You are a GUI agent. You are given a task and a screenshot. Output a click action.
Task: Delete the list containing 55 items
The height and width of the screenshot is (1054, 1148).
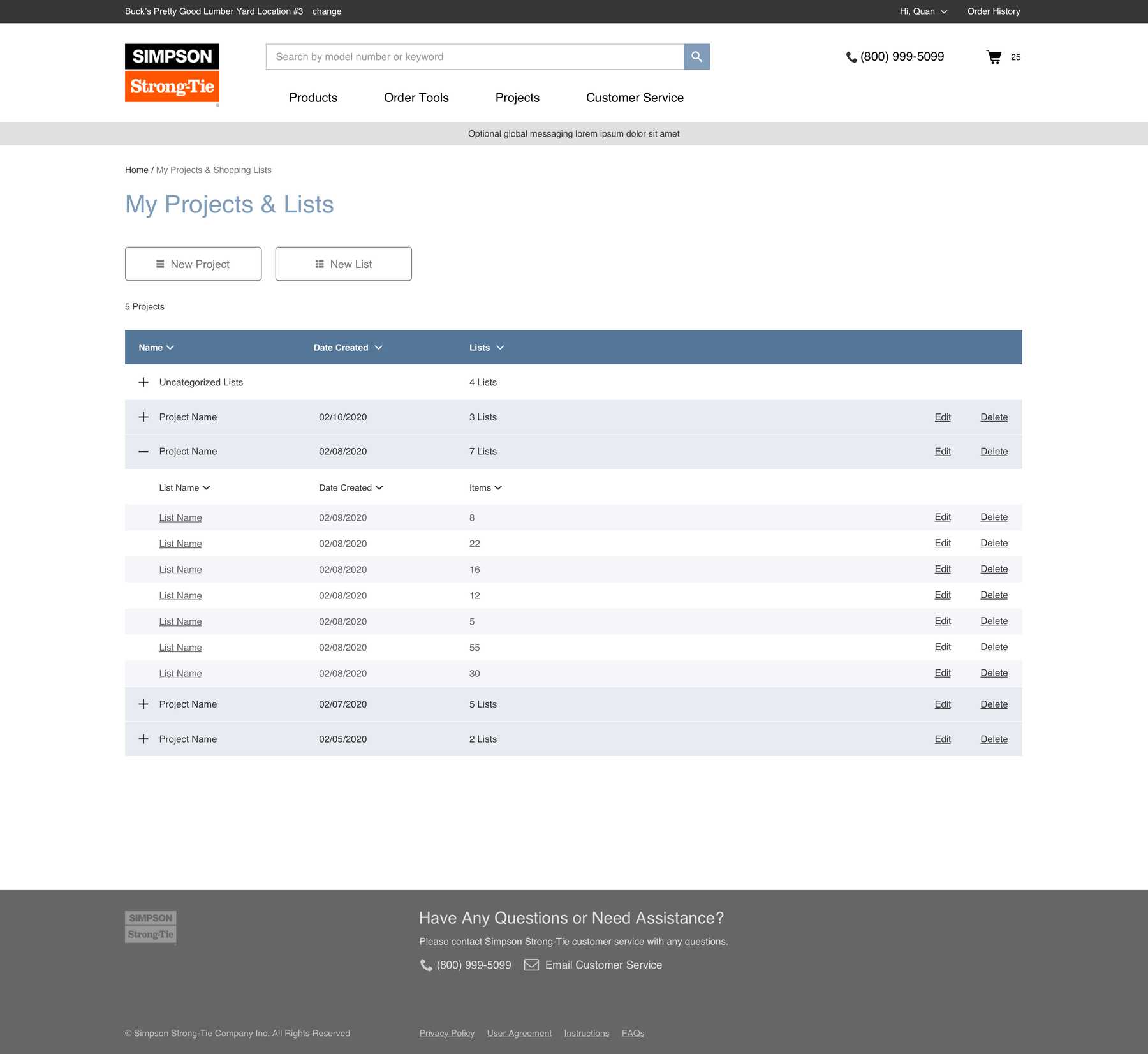pos(994,647)
